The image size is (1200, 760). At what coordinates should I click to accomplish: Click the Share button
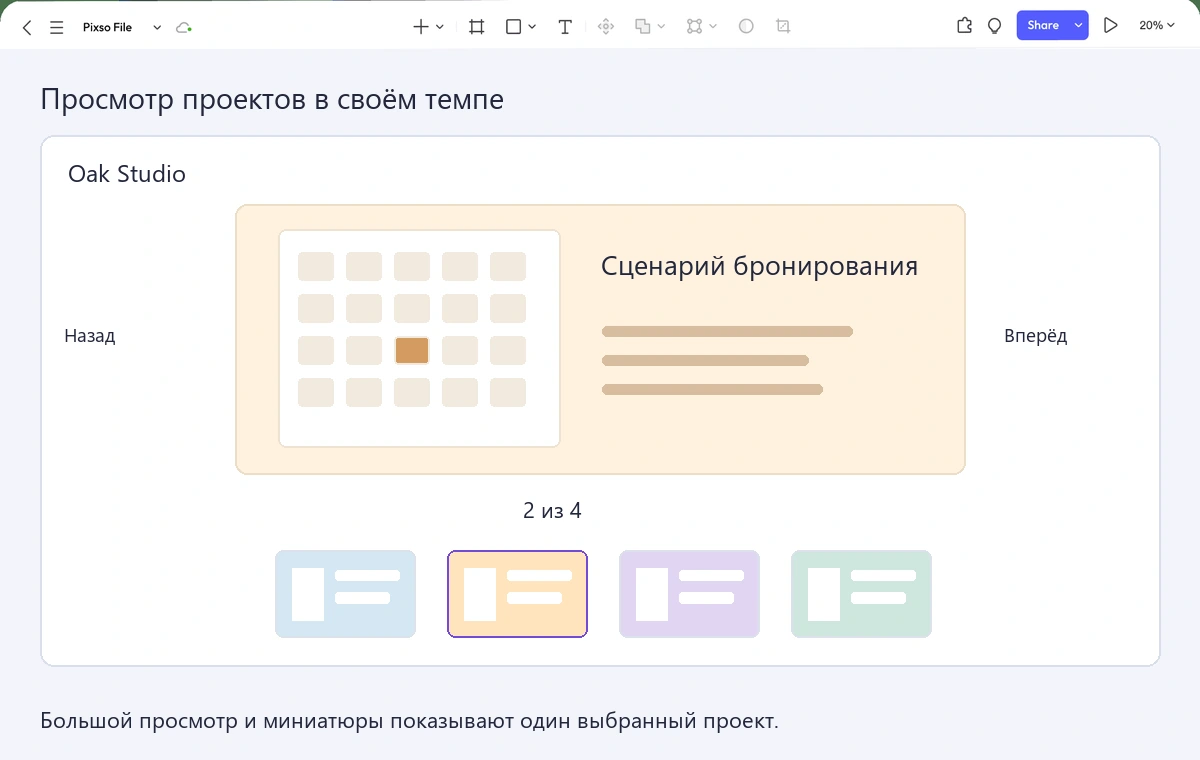click(x=1043, y=25)
